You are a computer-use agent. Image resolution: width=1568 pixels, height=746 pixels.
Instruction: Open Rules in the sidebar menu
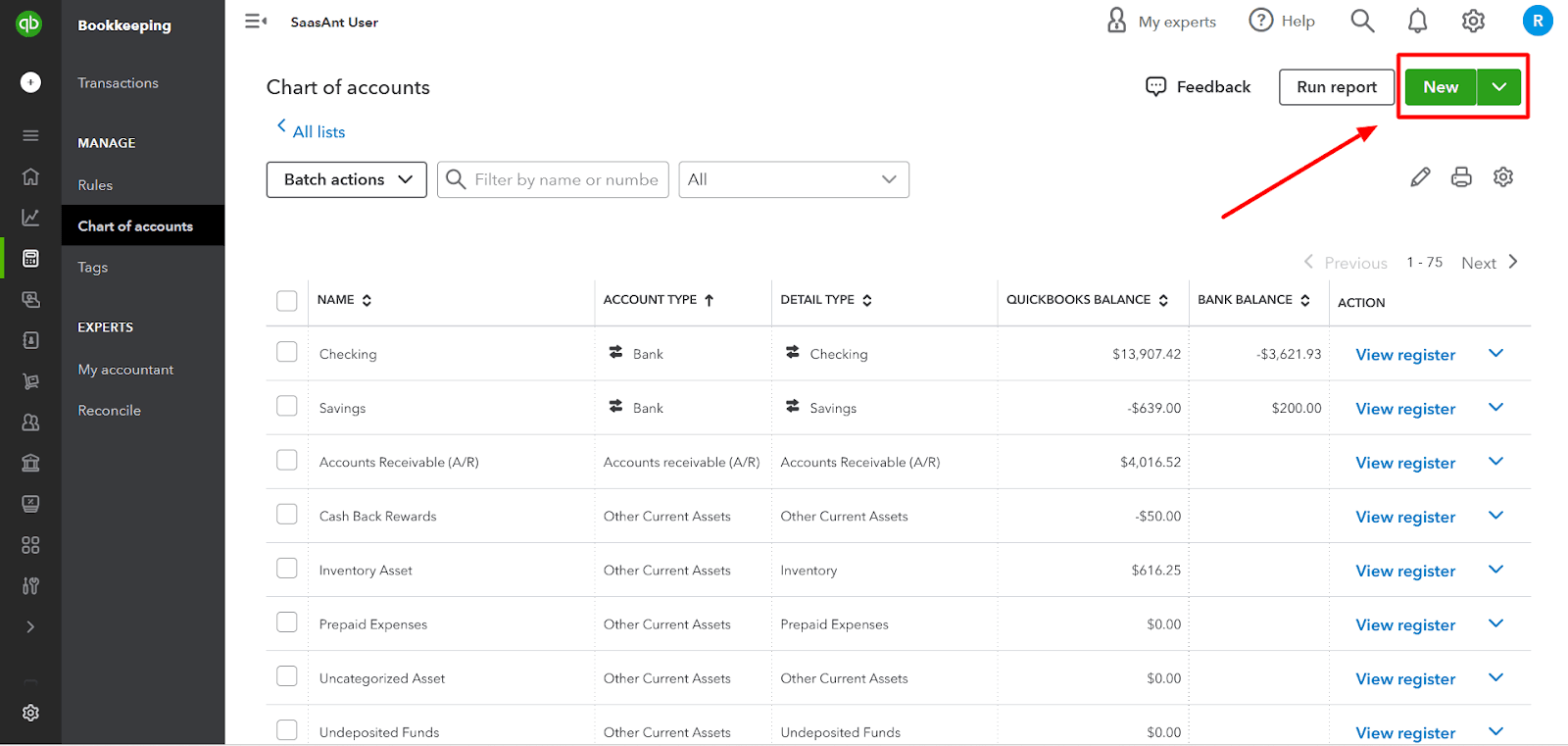click(95, 185)
